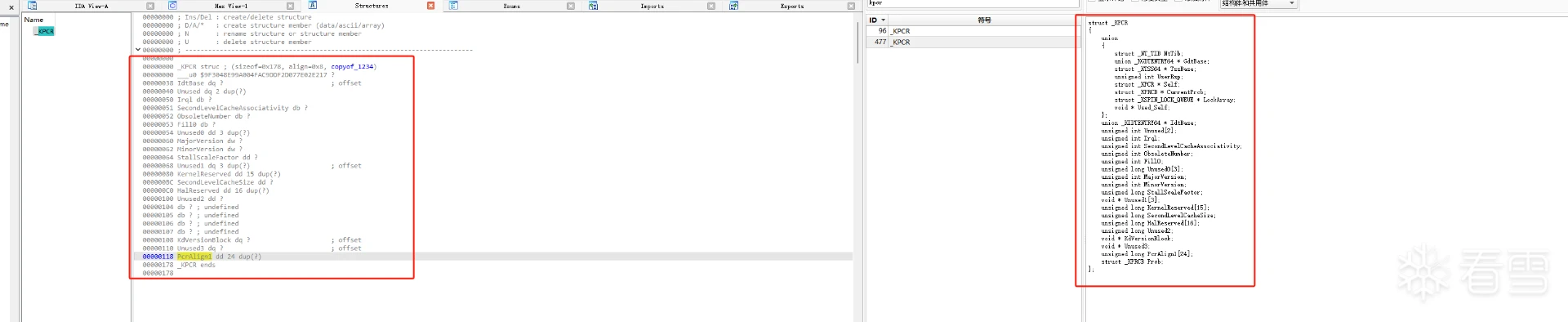Viewport: 1568px width, 322px height.
Task: Click the IdtBase dq member line
Action: pos(200,83)
